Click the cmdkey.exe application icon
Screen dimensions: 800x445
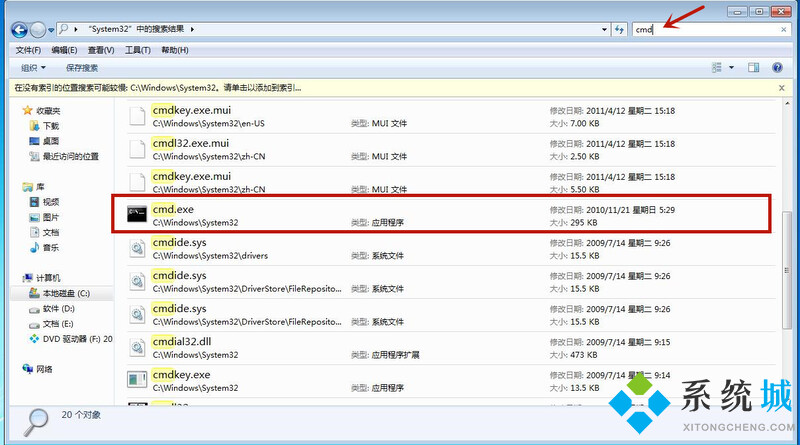137,380
